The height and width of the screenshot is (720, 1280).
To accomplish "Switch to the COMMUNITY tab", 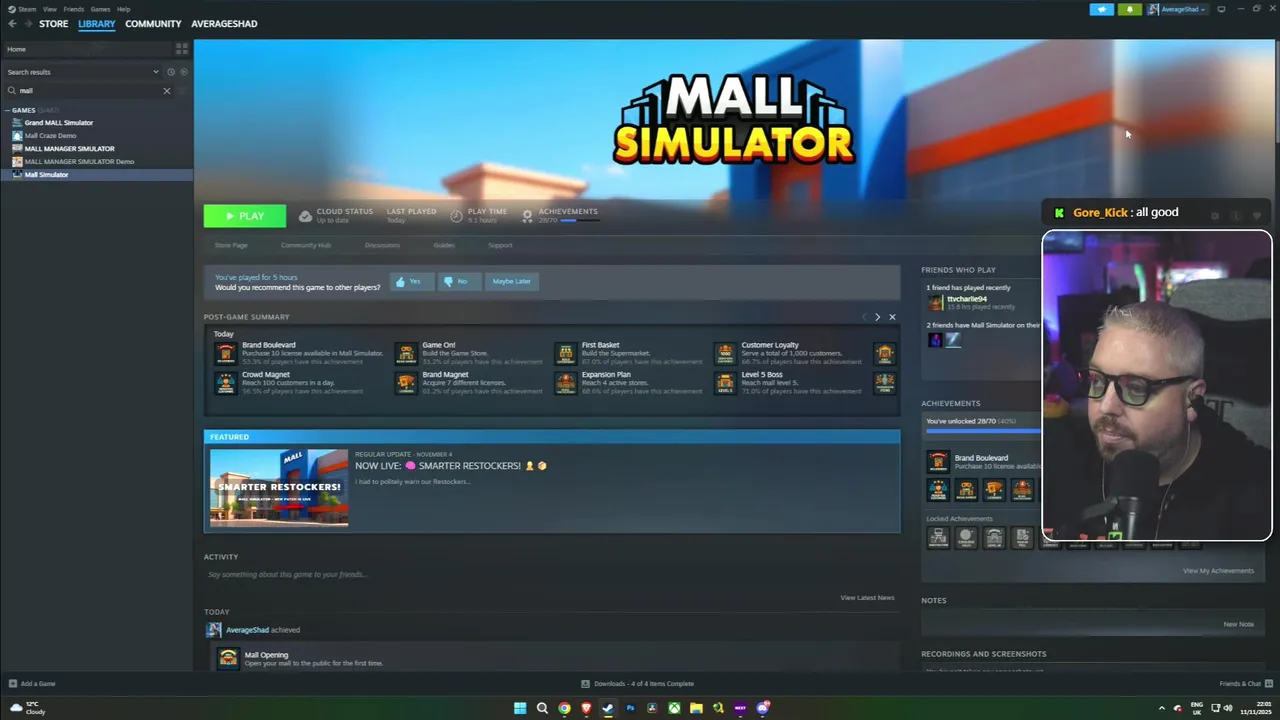I will pos(153,24).
